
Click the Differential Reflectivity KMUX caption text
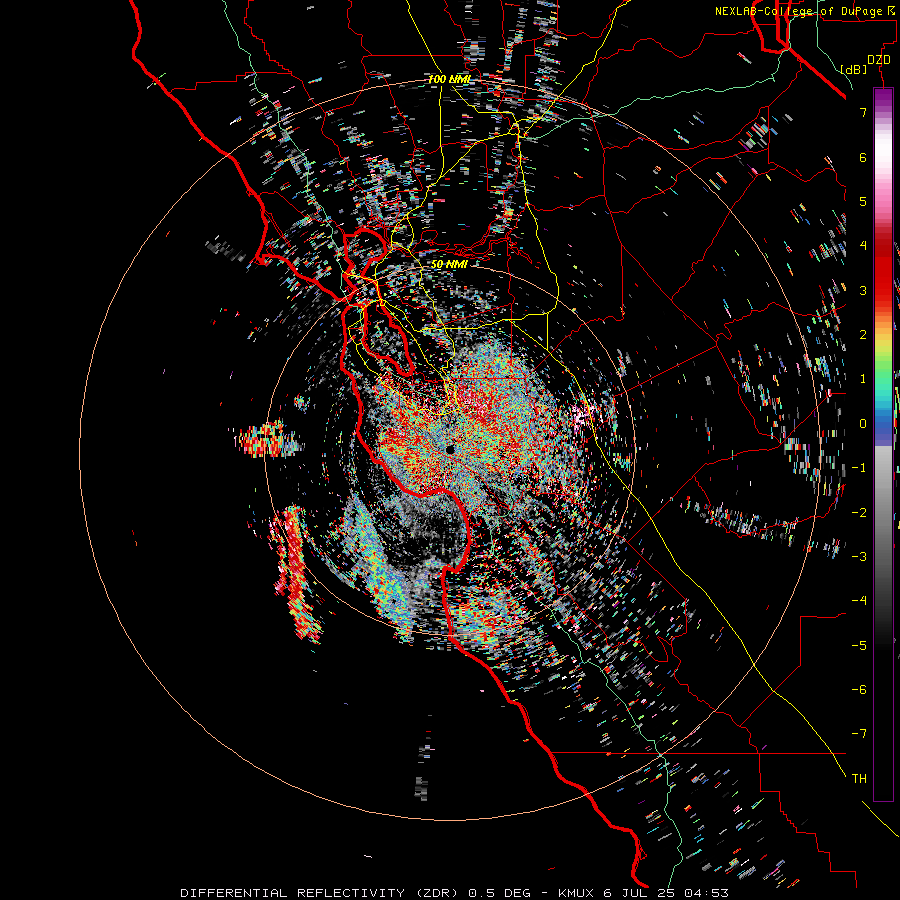pos(454,893)
